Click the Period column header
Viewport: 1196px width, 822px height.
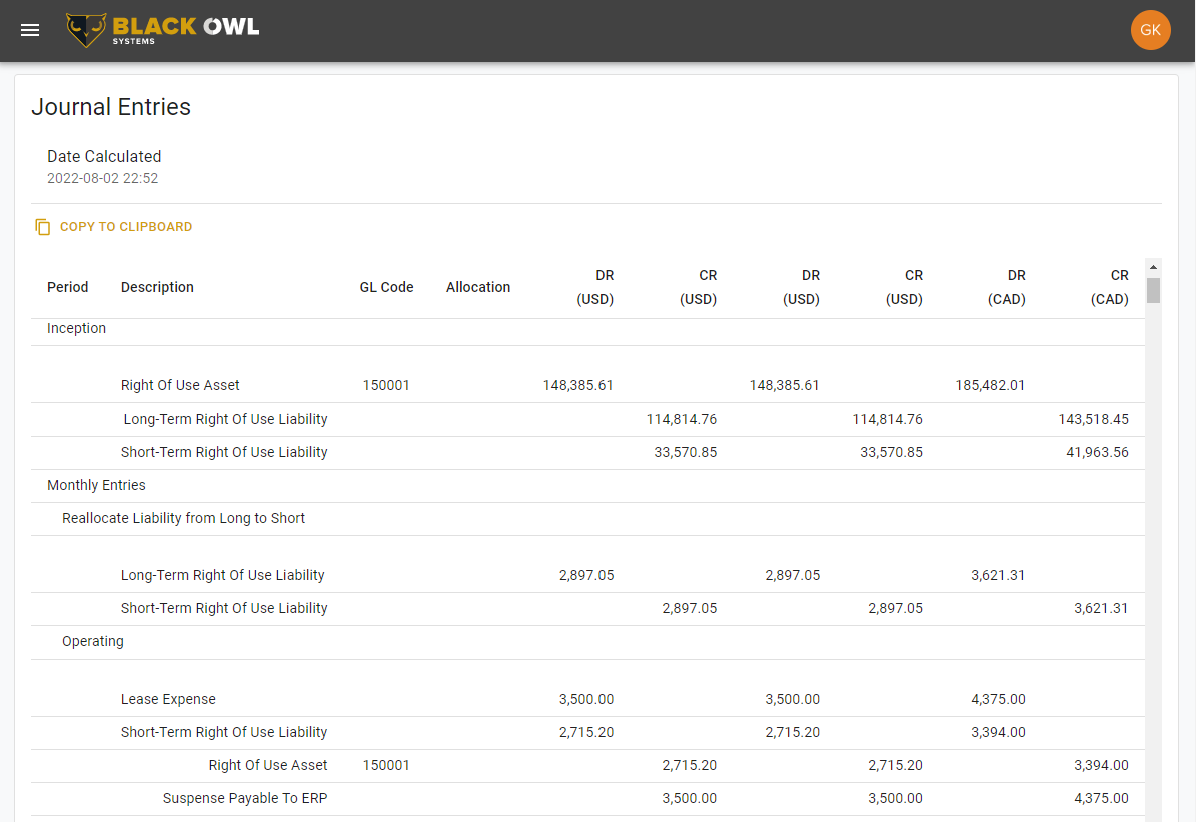tap(67, 287)
